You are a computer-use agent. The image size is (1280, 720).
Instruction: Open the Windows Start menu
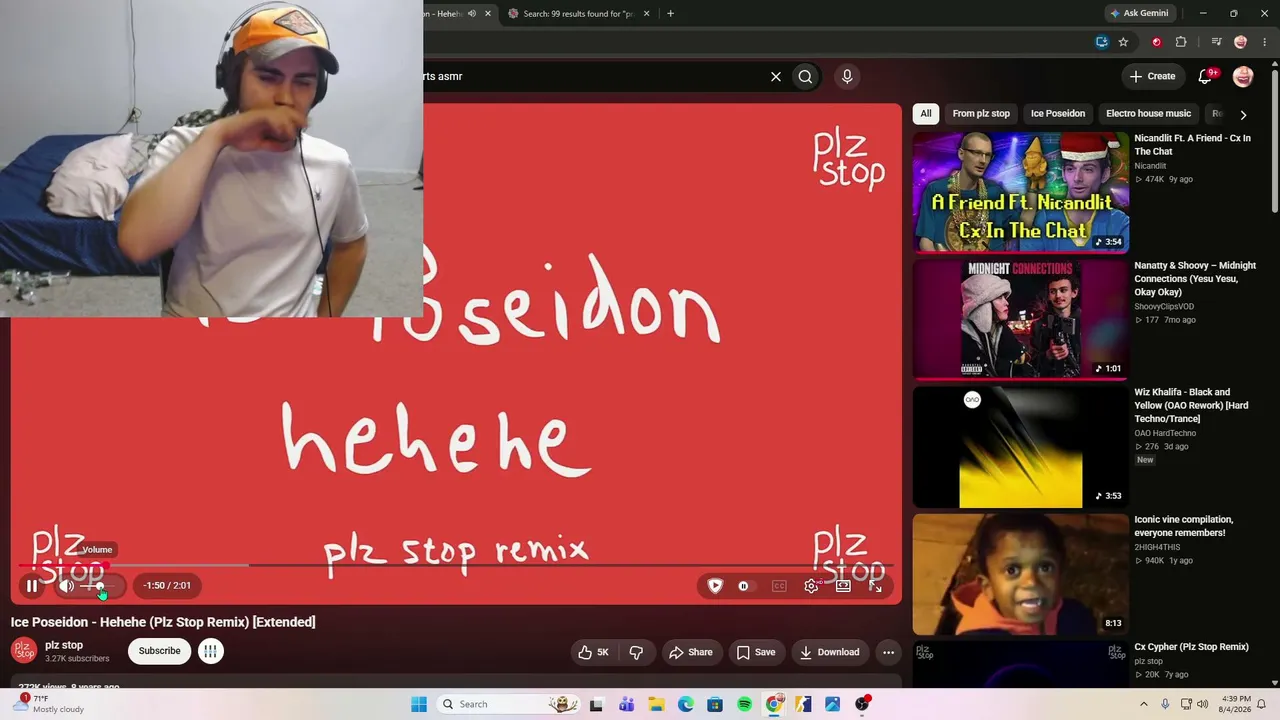419,704
